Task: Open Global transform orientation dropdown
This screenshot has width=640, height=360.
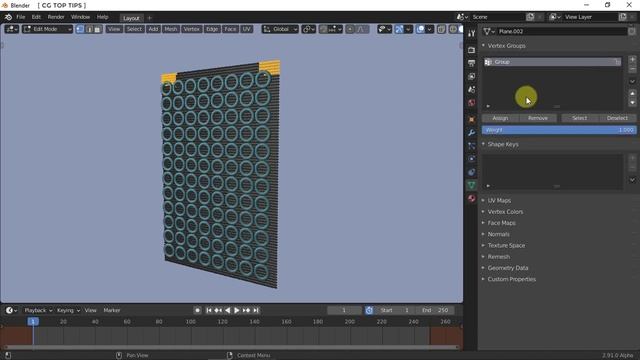Action: pos(280,29)
